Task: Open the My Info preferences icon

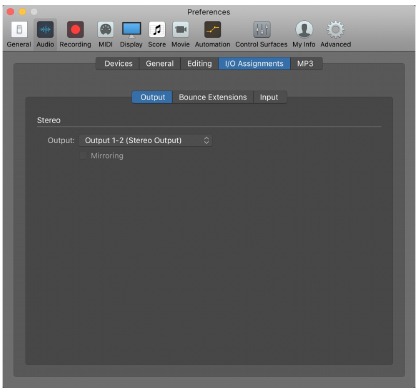Action: point(304,30)
